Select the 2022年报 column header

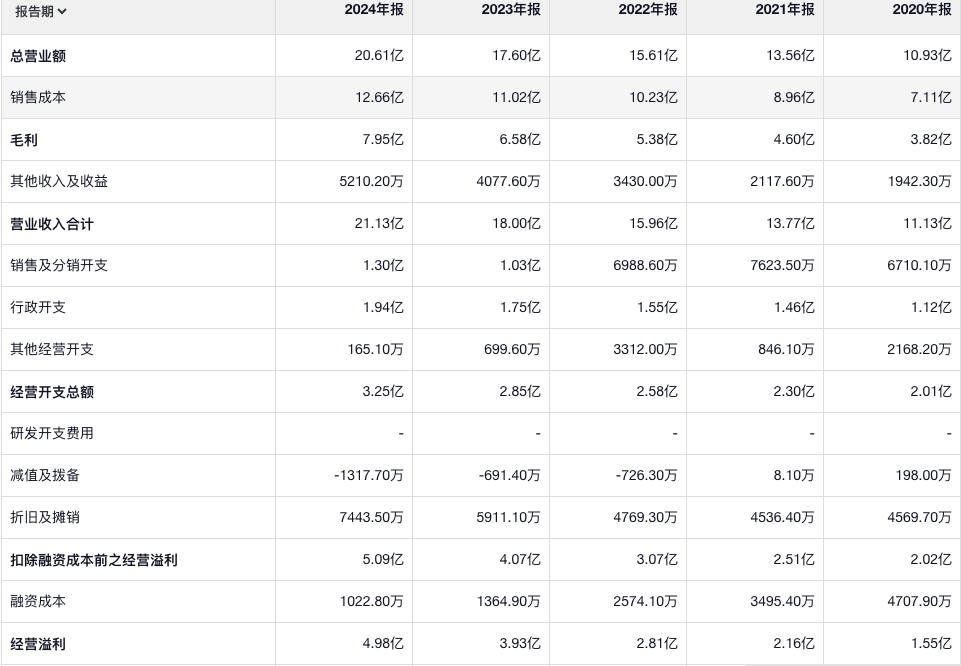point(646,10)
